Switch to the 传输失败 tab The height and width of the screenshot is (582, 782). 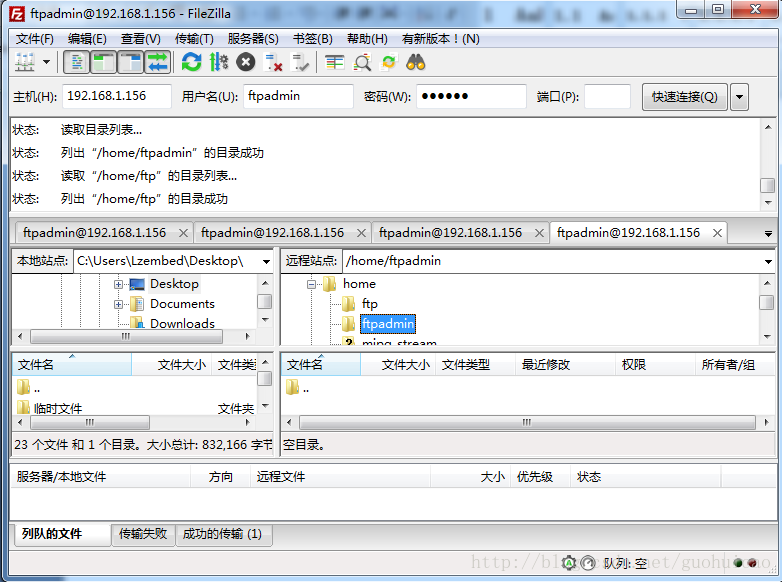pos(143,534)
